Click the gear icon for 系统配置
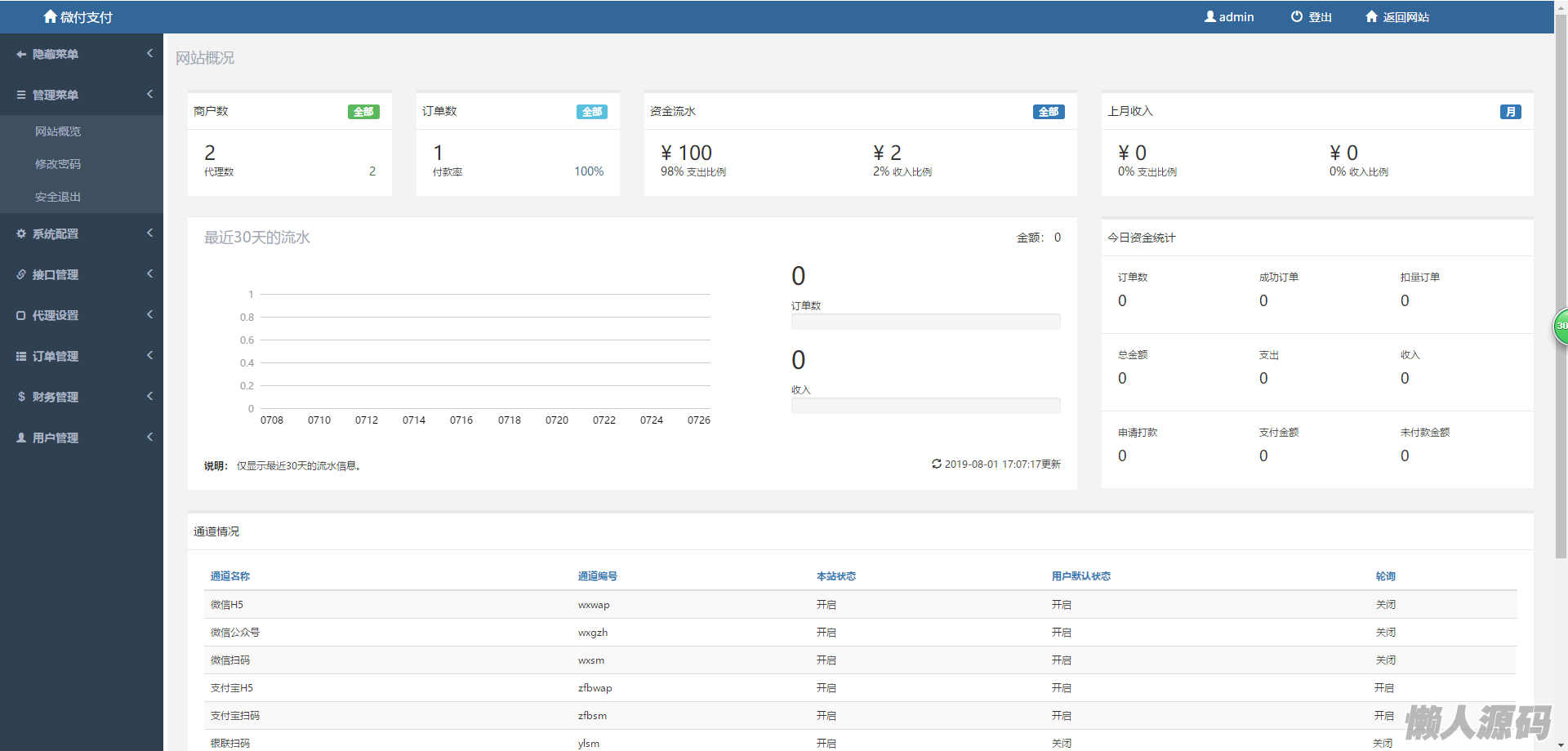The height and width of the screenshot is (751, 1568). 21,233
